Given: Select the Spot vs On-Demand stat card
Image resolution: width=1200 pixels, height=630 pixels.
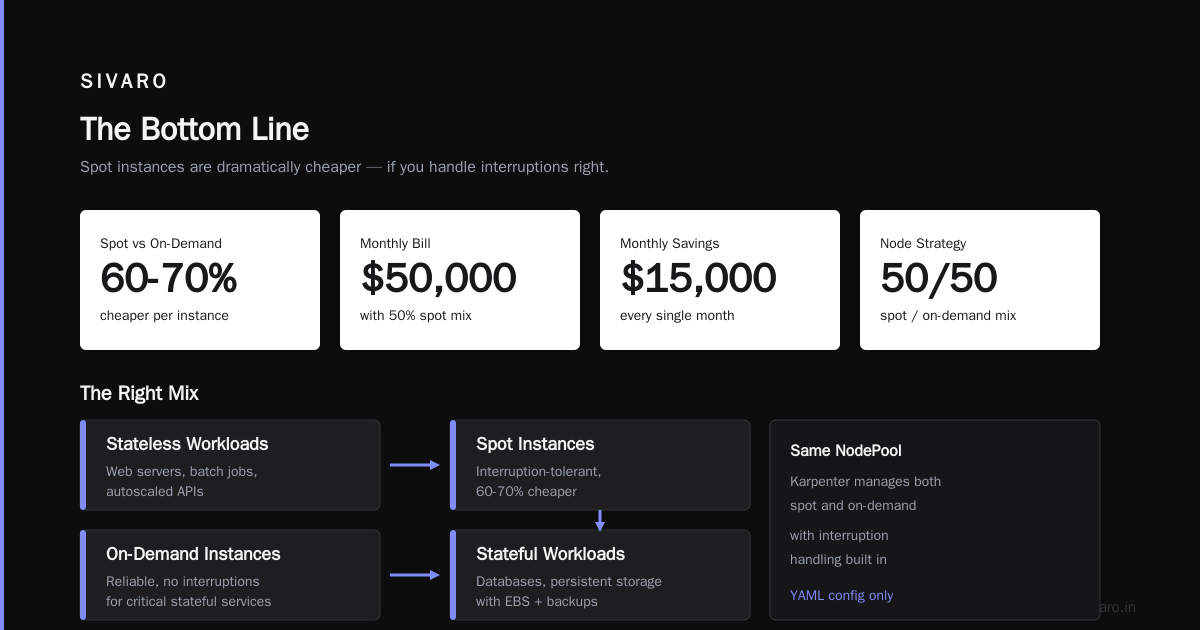Looking at the screenshot, I should click(200, 280).
